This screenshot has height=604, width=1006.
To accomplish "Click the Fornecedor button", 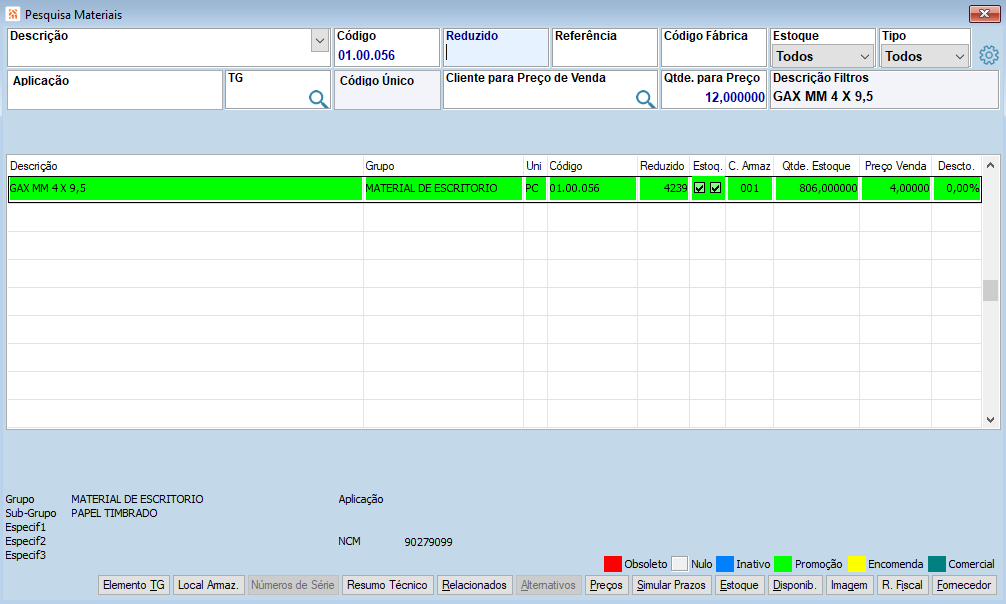I will coord(964,585).
